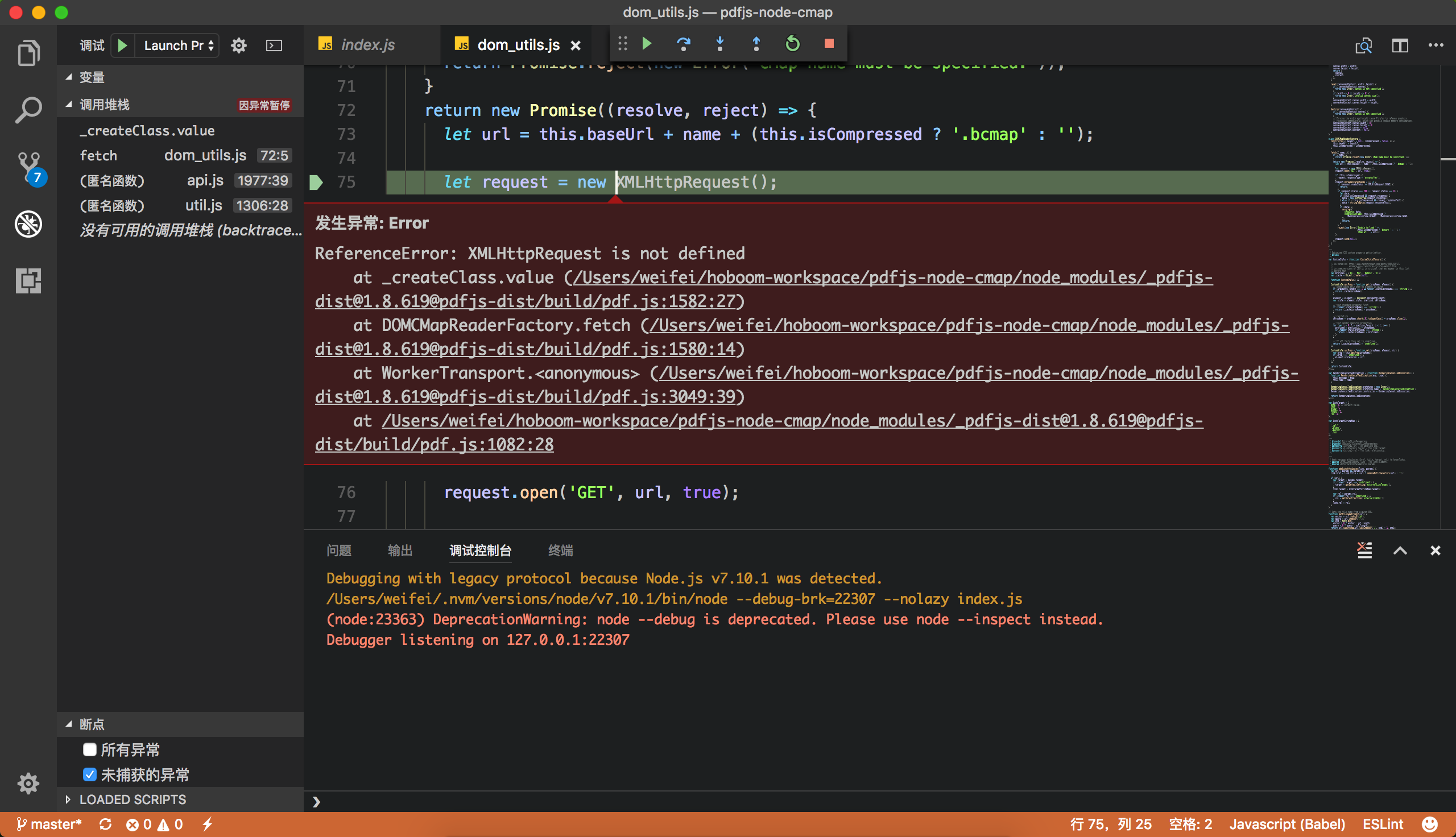Close the bottom panel
Screen dimensions: 1456x837
pyautogui.click(x=1435, y=550)
